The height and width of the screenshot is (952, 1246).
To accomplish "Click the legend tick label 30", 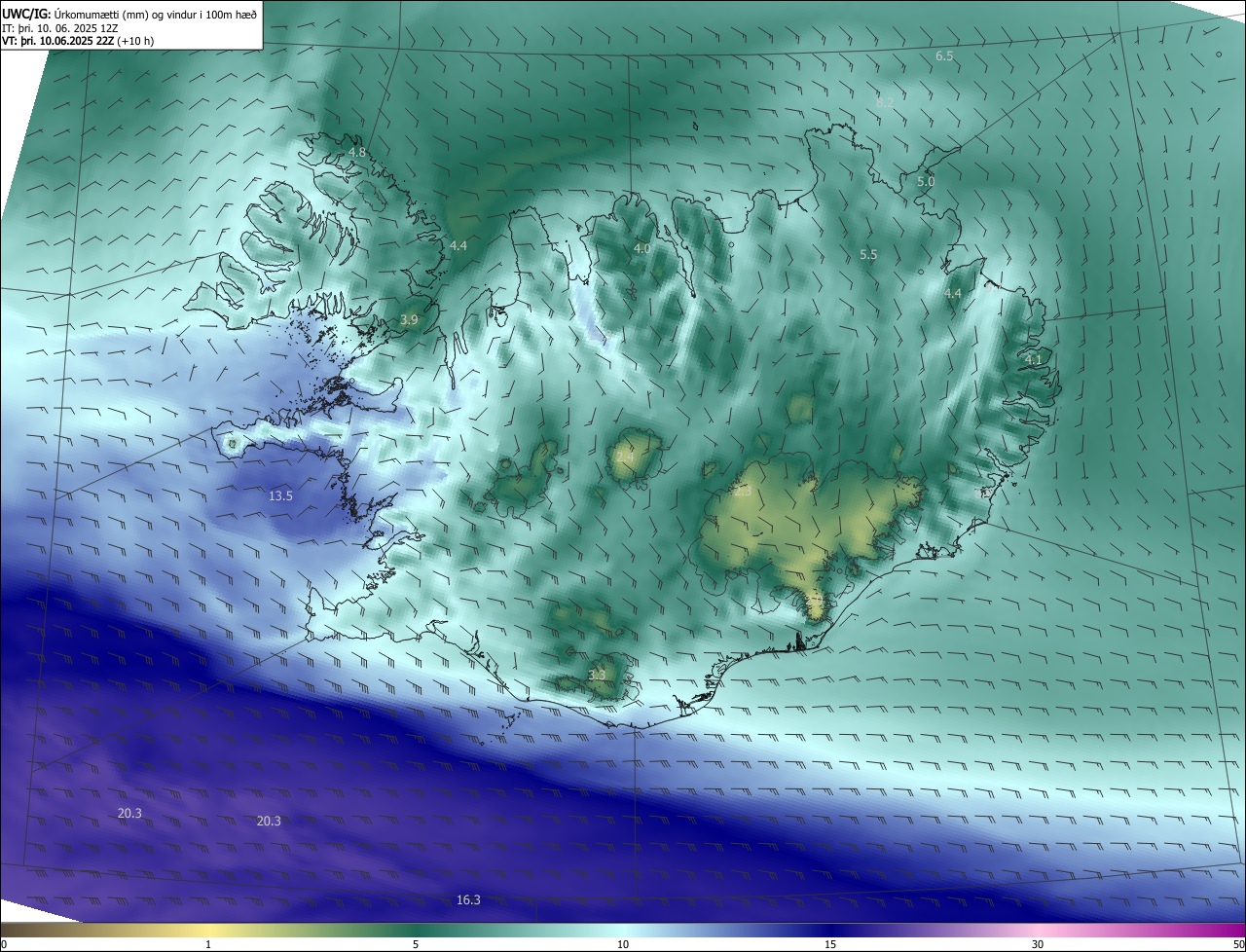I will tap(1038, 944).
